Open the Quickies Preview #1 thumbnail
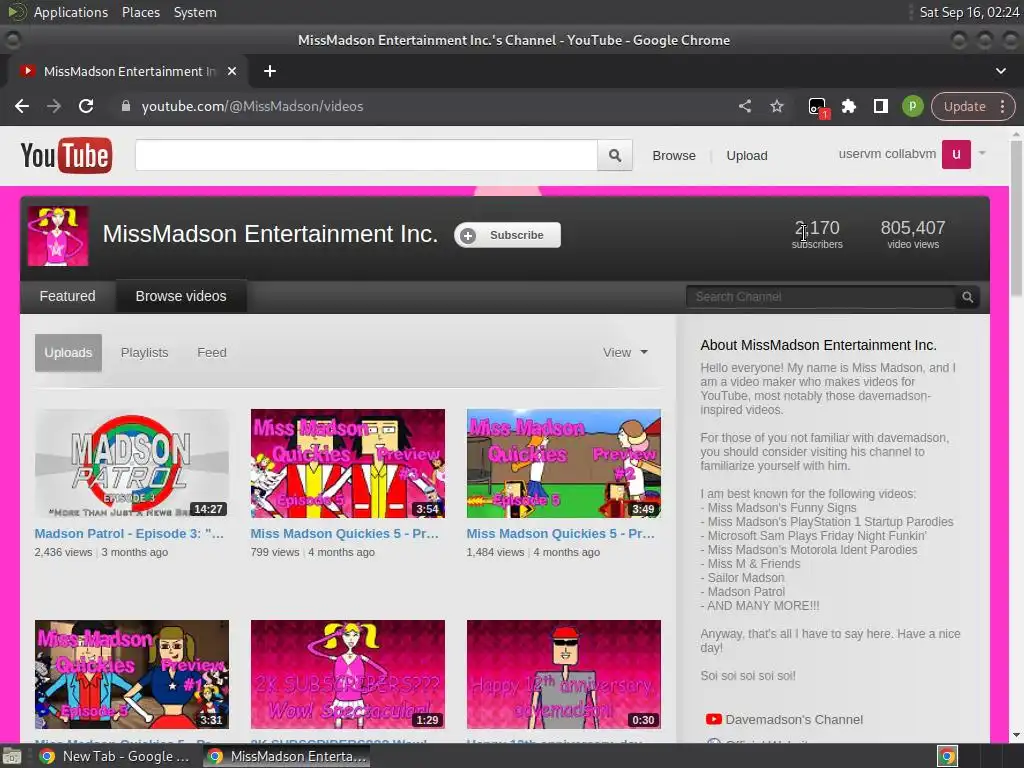The height and width of the screenshot is (768, 1024). [132, 674]
